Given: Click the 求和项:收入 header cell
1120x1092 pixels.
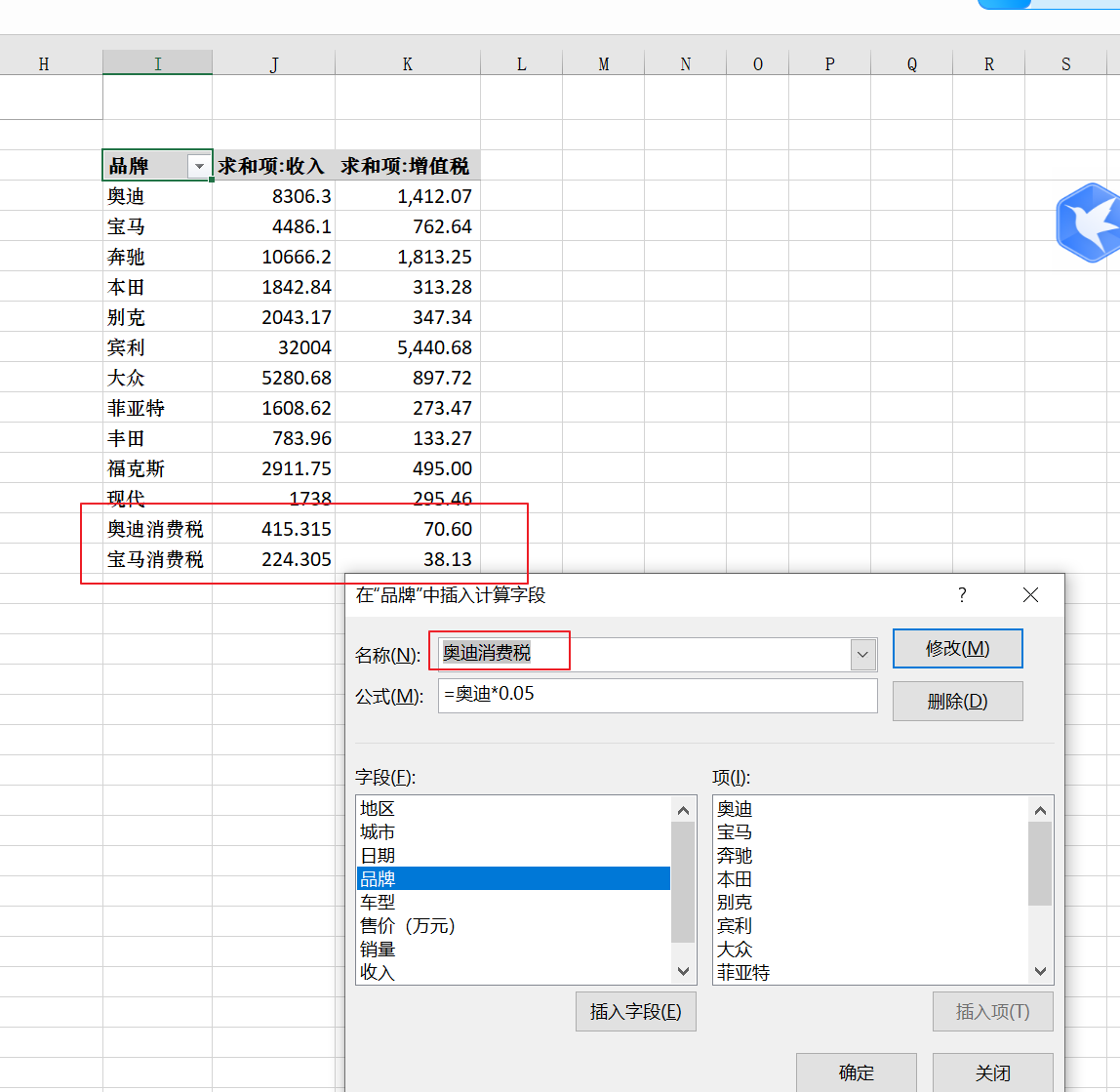Looking at the screenshot, I should point(273,166).
